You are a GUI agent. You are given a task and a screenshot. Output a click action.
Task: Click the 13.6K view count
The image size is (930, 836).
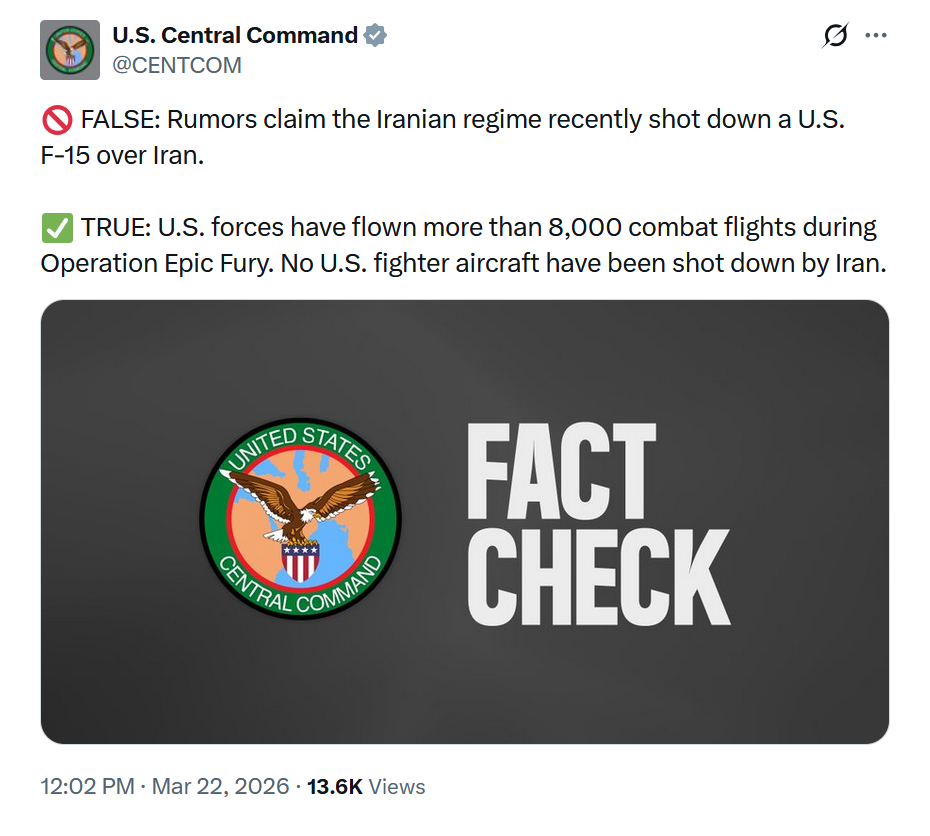click(x=335, y=787)
